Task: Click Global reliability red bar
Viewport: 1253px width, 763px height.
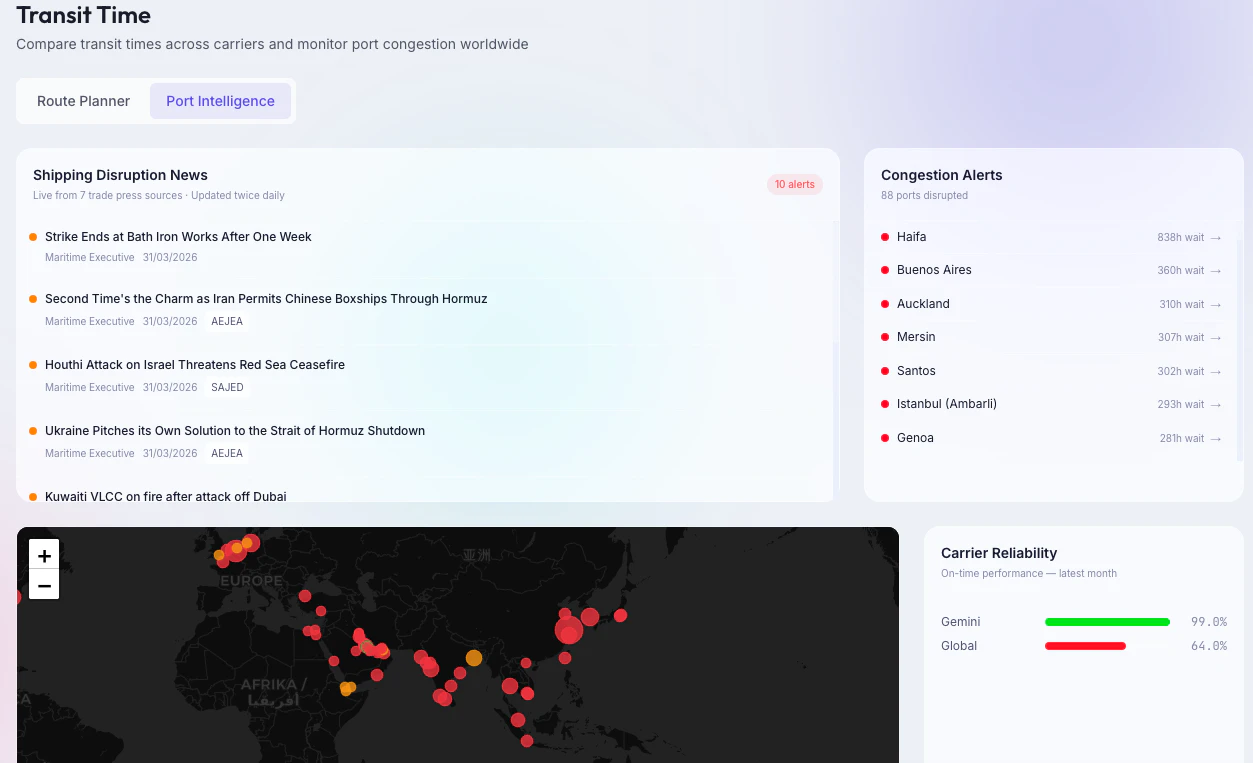Action: point(1085,646)
